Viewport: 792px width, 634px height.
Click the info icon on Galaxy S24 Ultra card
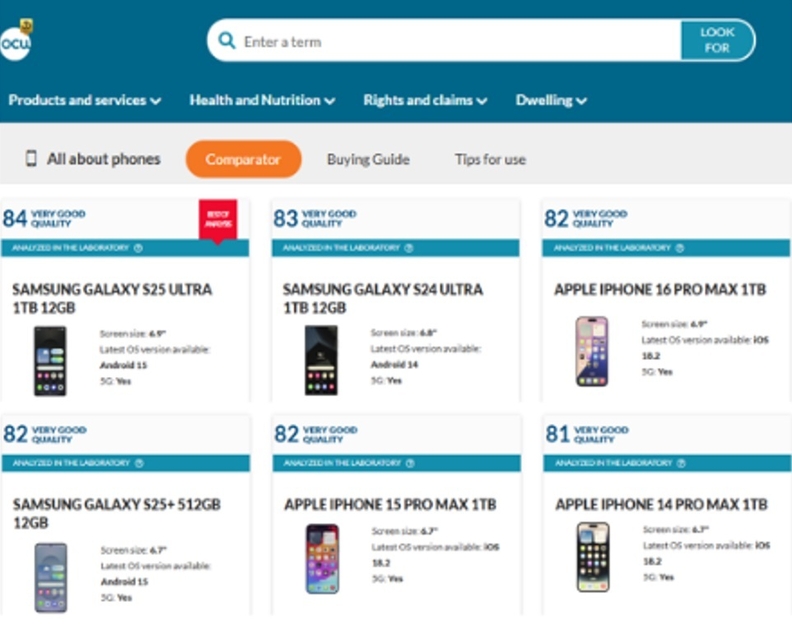tap(409, 248)
